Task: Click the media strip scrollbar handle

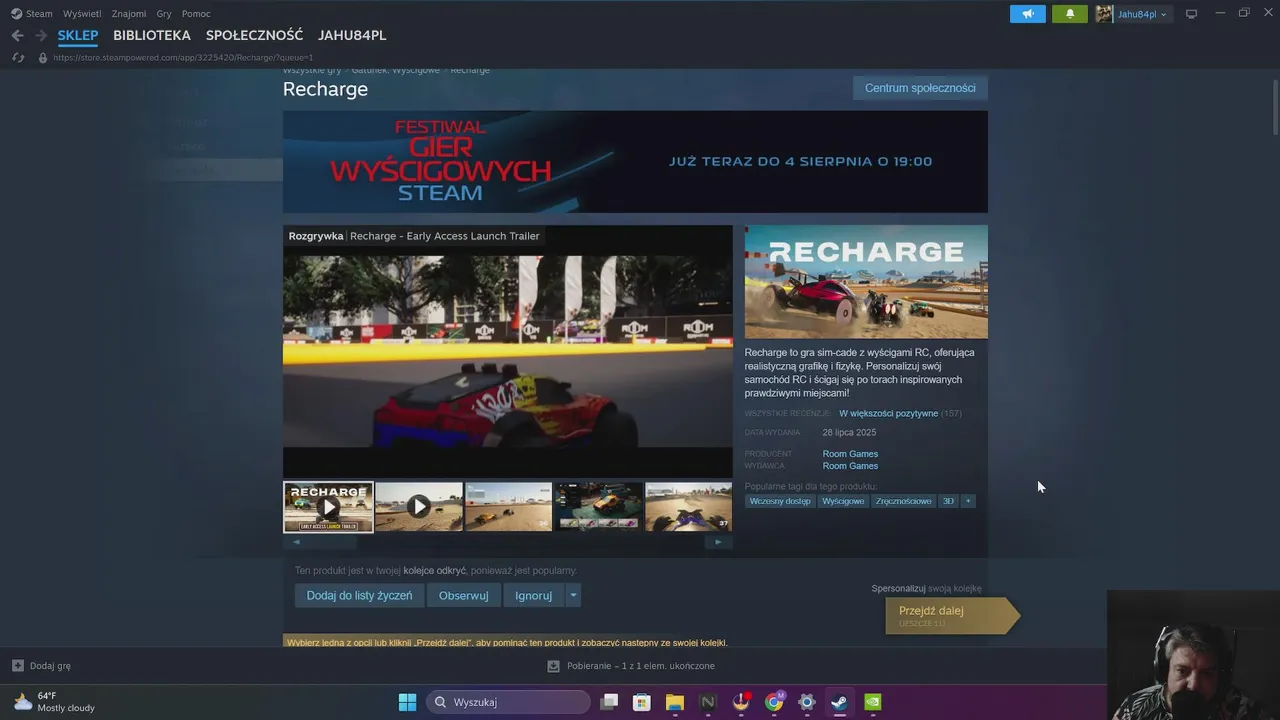Action: pyautogui.click(x=326, y=542)
